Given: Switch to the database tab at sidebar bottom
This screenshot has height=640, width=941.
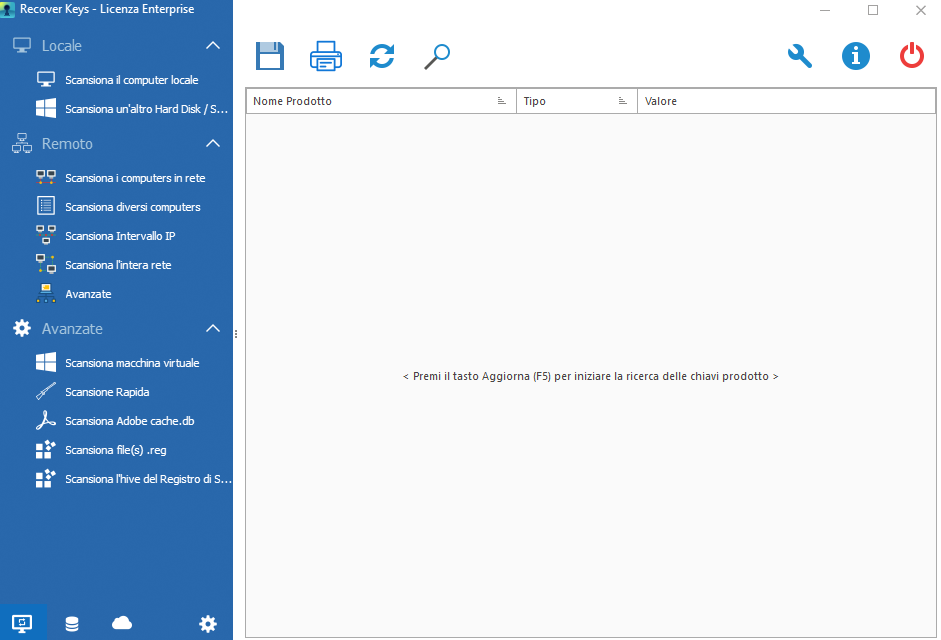Looking at the screenshot, I should pos(72,624).
